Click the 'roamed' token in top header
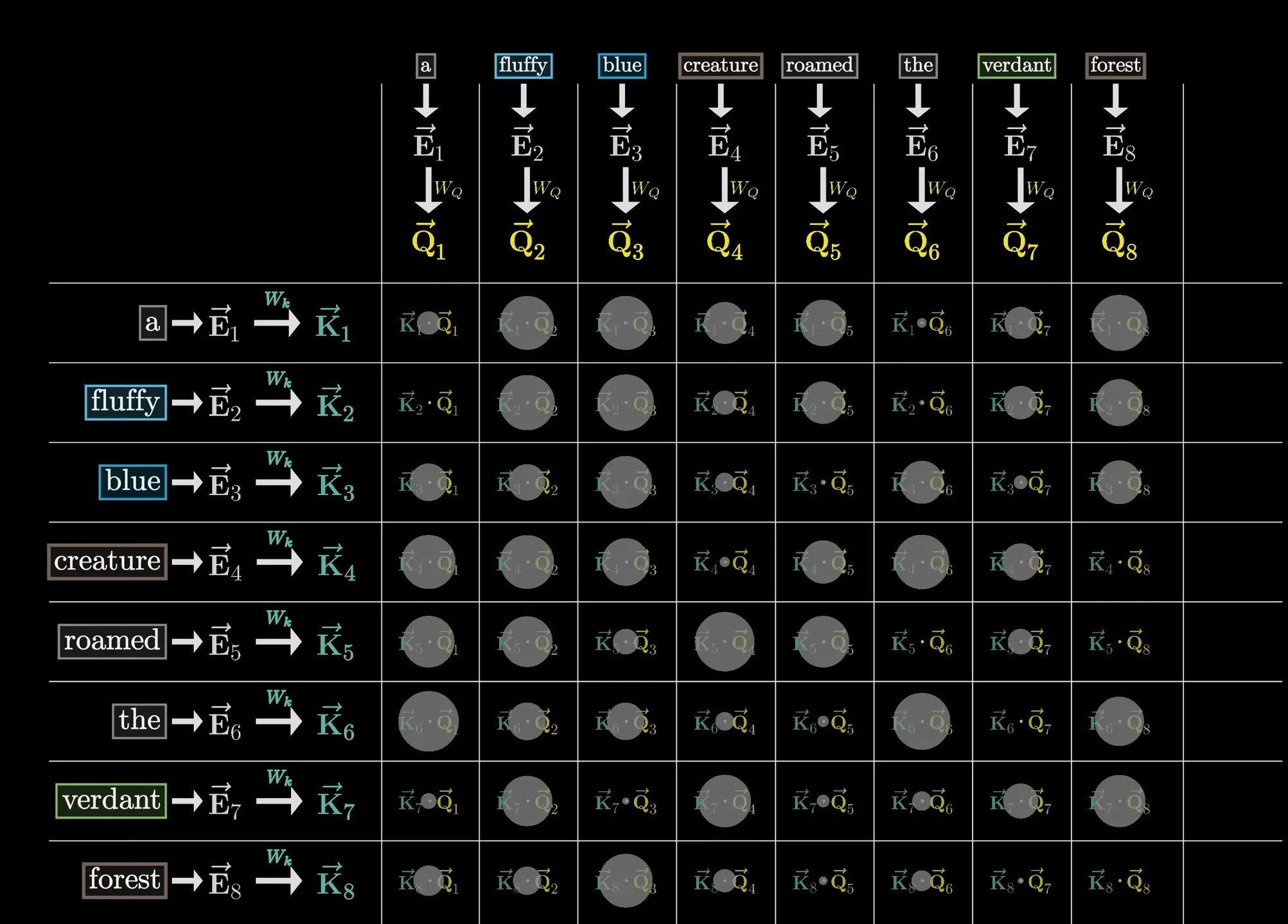 819,65
